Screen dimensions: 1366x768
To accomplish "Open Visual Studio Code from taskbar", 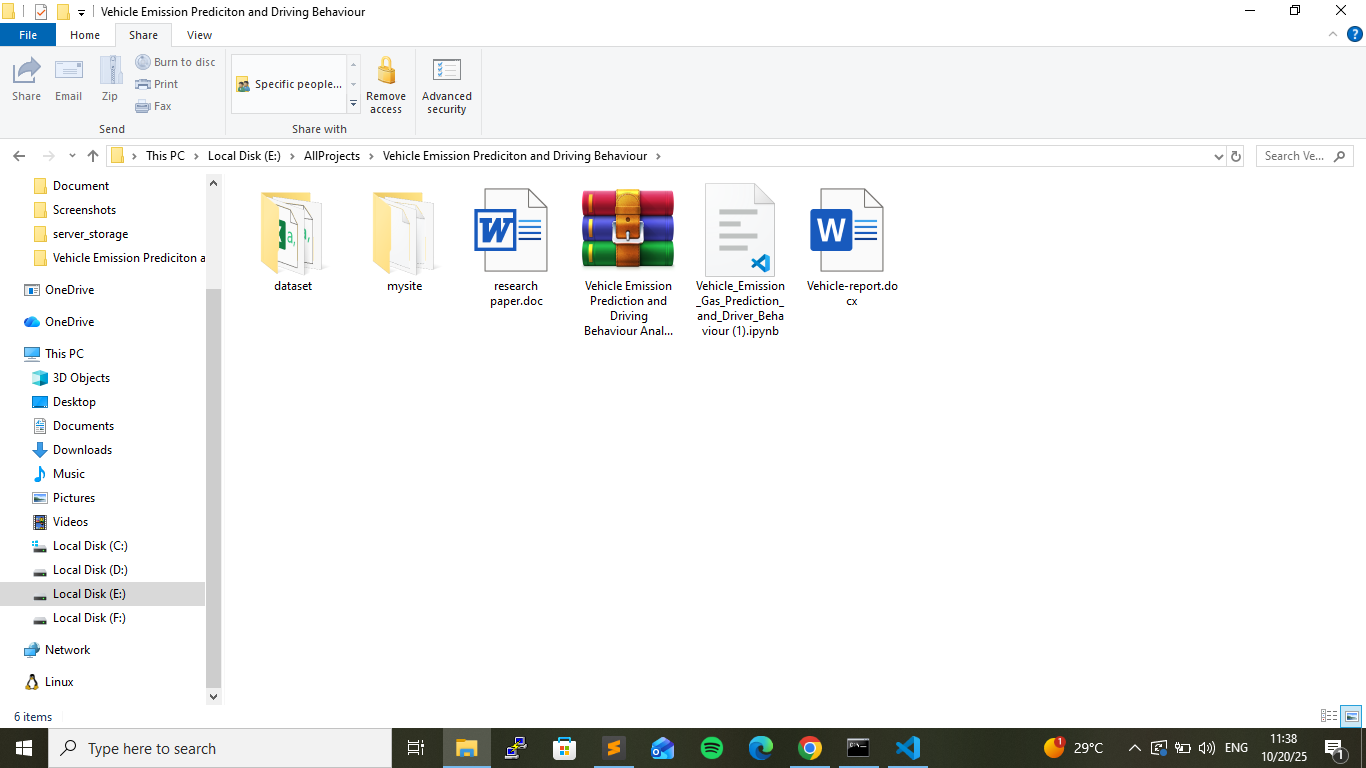I will 908,748.
